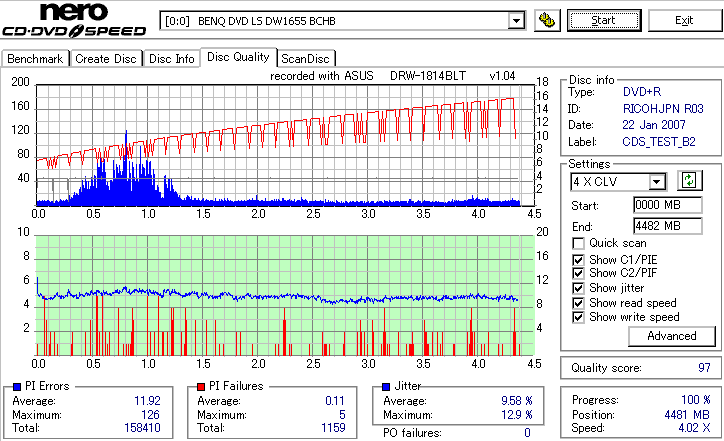Open the Create Disc tab
This screenshot has width=724, height=441.
106,59
